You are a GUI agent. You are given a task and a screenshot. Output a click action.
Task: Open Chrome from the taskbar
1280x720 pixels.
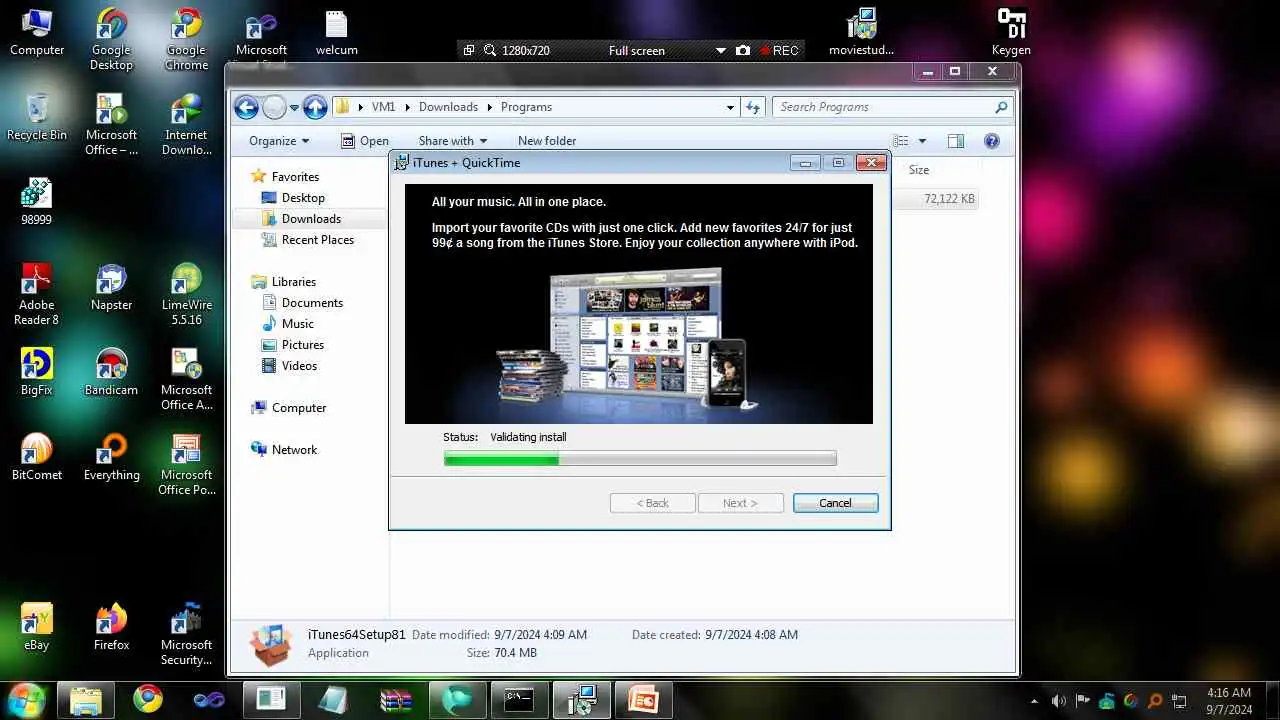148,700
